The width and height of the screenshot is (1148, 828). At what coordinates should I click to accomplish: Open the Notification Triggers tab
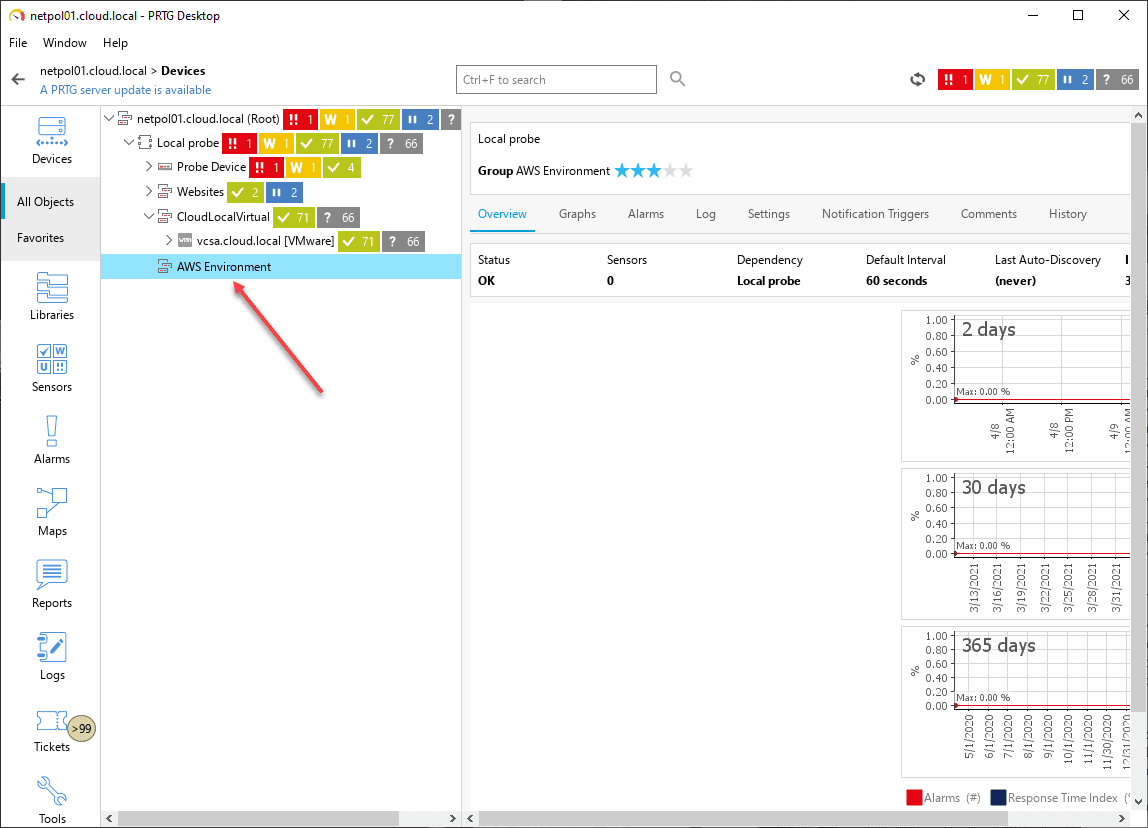875,214
